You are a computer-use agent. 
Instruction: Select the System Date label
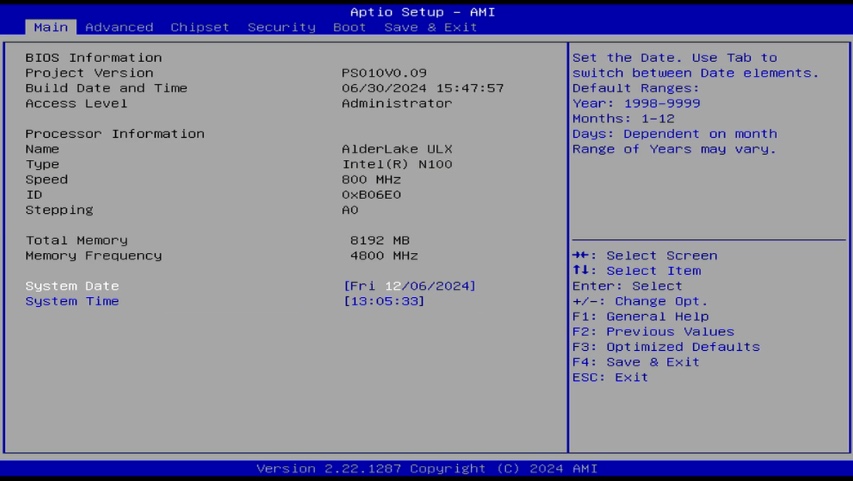click(72, 286)
